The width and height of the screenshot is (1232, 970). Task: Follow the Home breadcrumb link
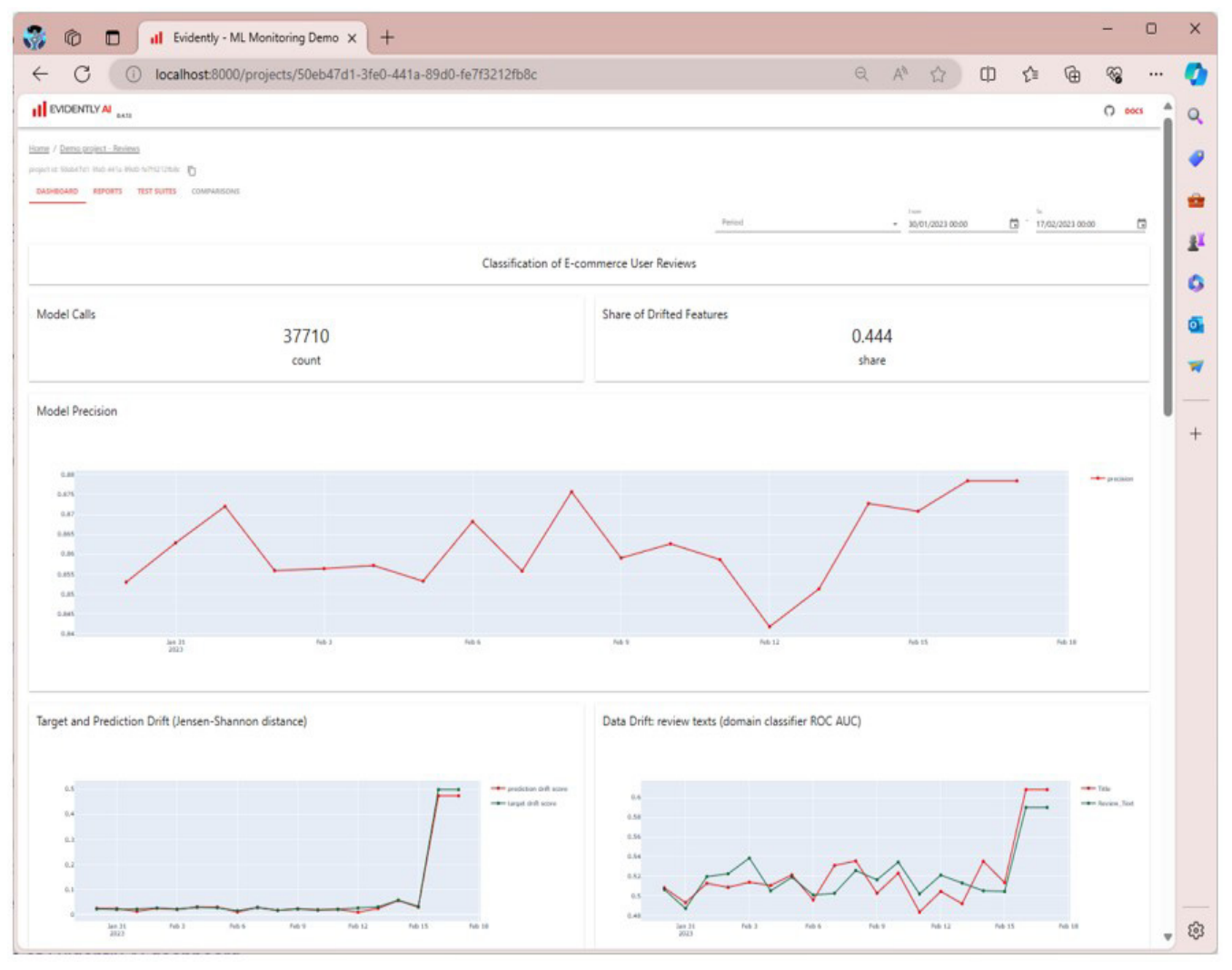coord(39,149)
